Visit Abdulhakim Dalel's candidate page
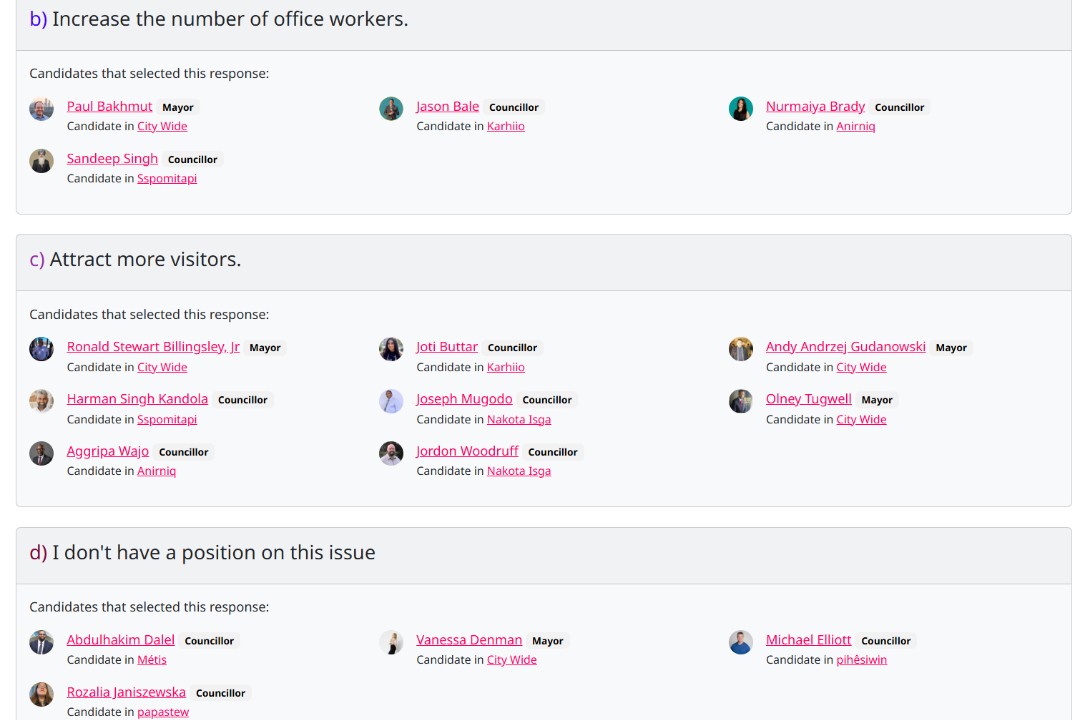Image resolution: width=1080 pixels, height=720 pixels. pos(120,640)
